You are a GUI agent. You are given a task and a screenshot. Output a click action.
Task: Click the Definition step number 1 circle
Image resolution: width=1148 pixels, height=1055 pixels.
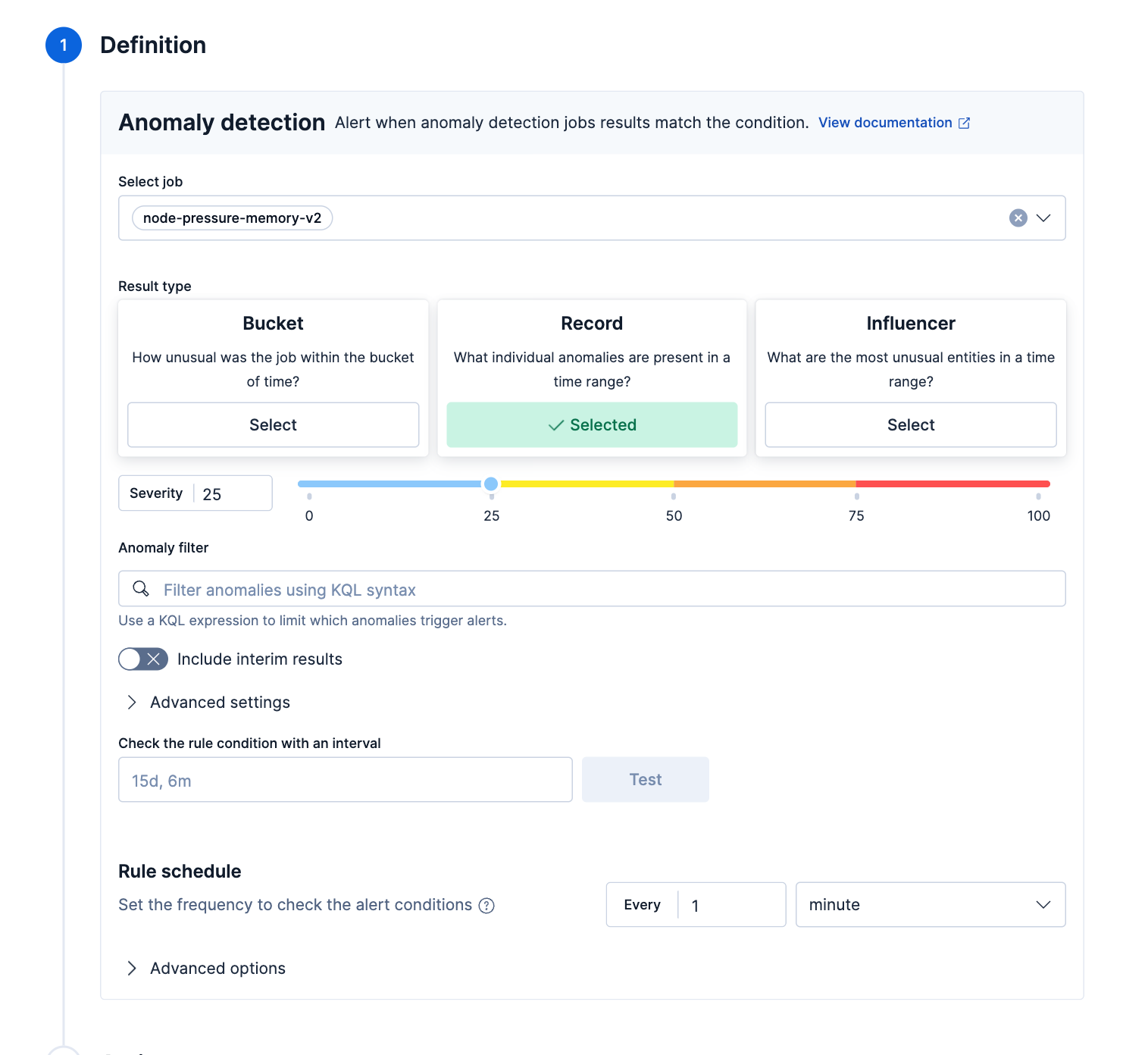[64, 45]
